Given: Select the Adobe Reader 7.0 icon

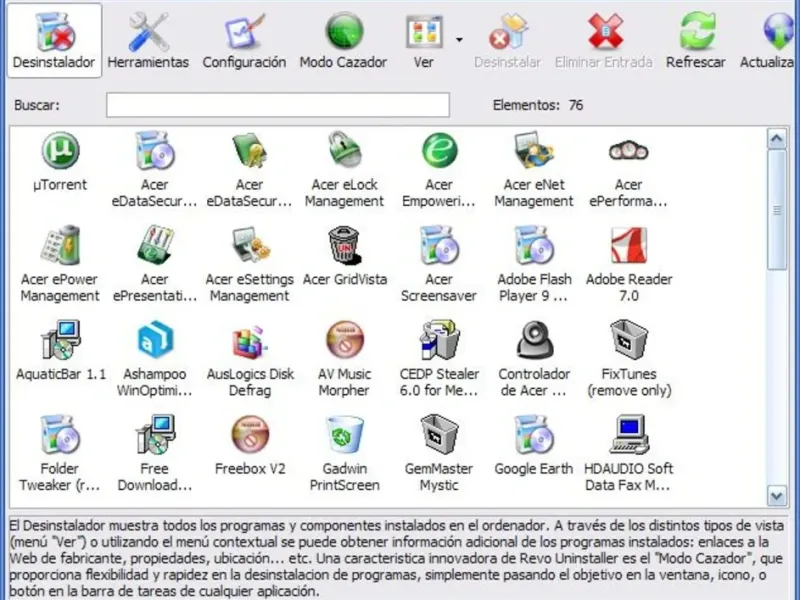Looking at the screenshot, I should click(629, 245).
